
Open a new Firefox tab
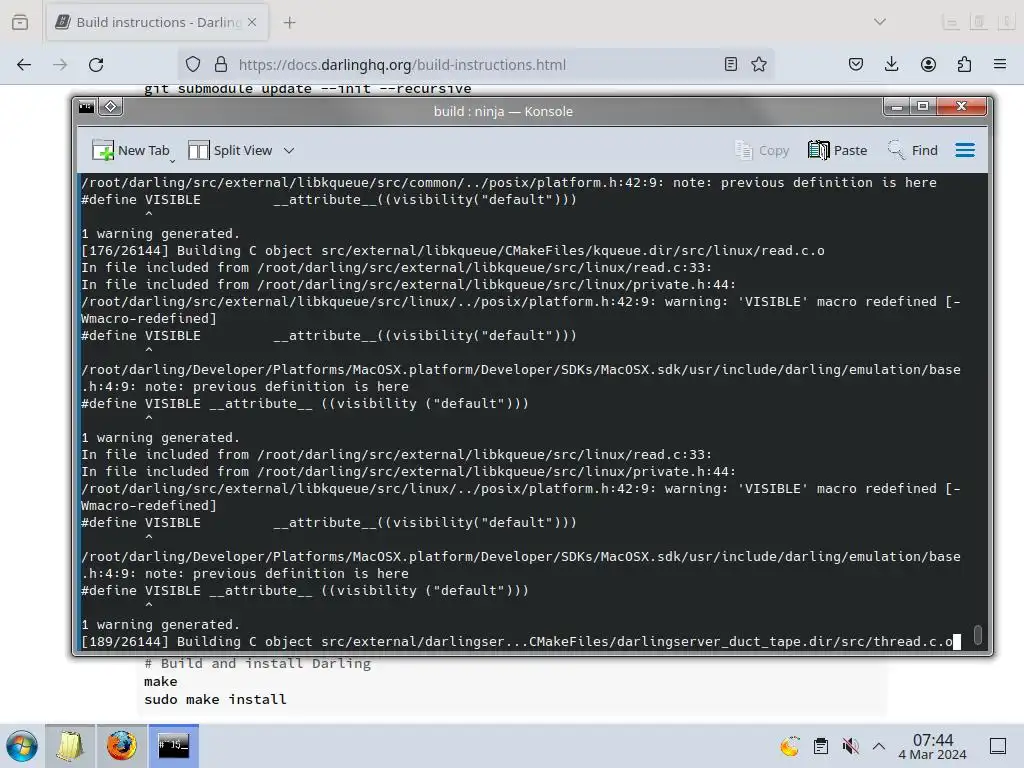pyautogui.click(x=289, y=22)
